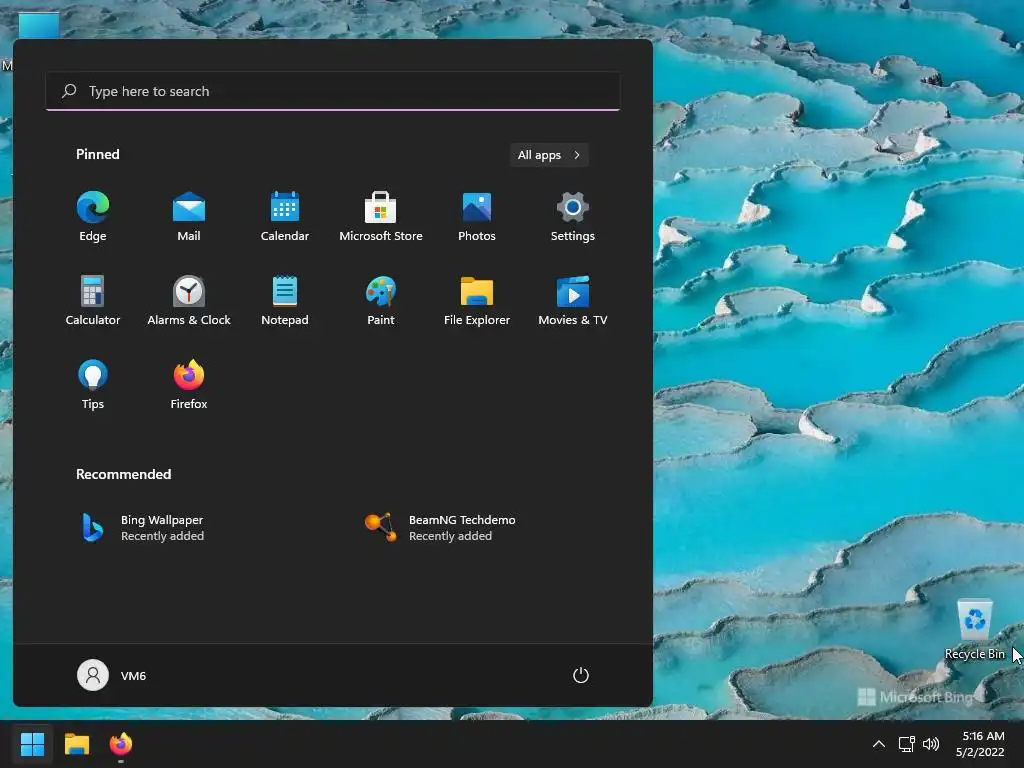1024x768 pixels.
Task: Launch Calculator
Action: tap(93, 300)
